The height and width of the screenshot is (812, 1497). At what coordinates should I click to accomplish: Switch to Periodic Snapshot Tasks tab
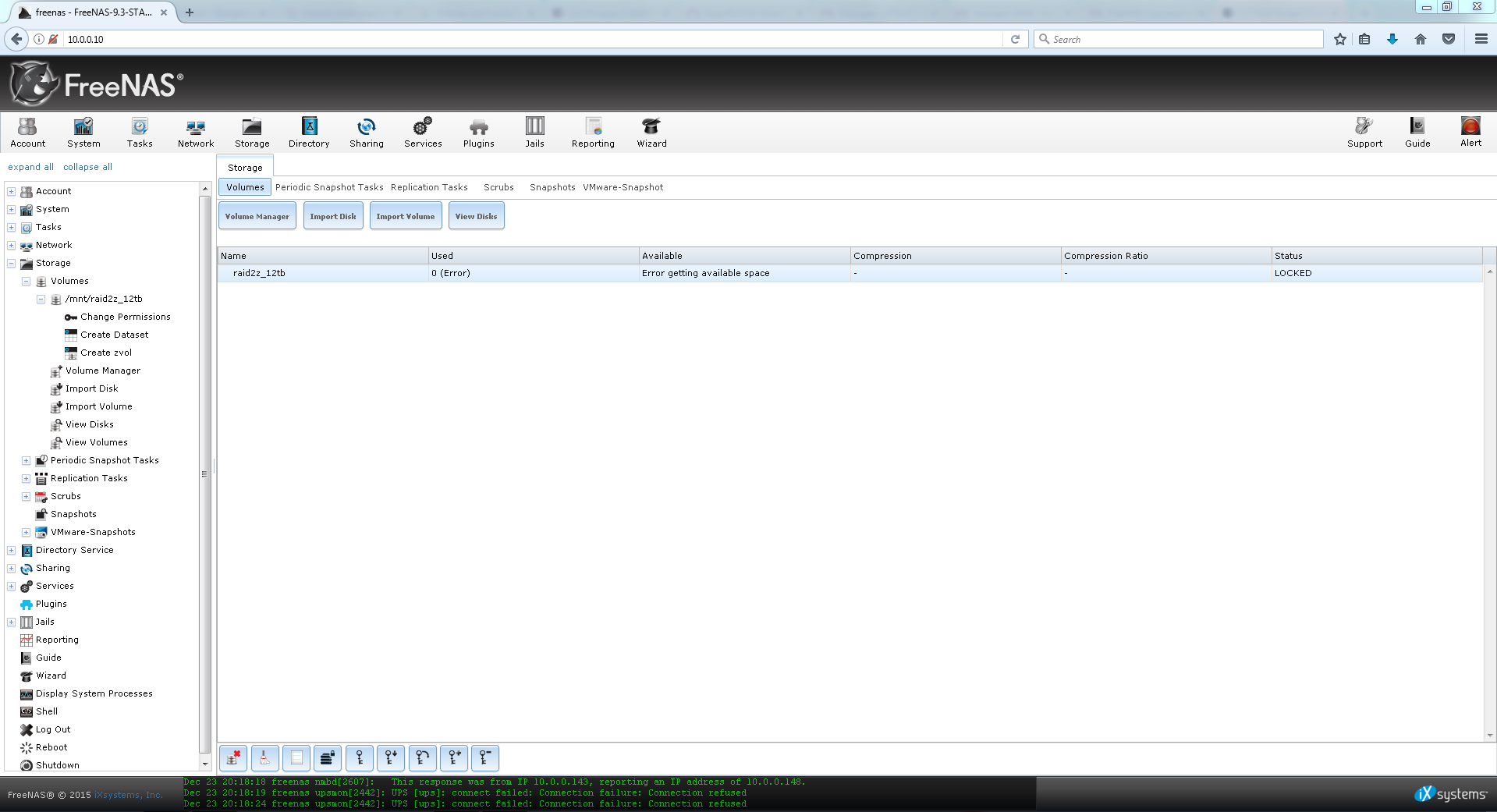[329, 187]
